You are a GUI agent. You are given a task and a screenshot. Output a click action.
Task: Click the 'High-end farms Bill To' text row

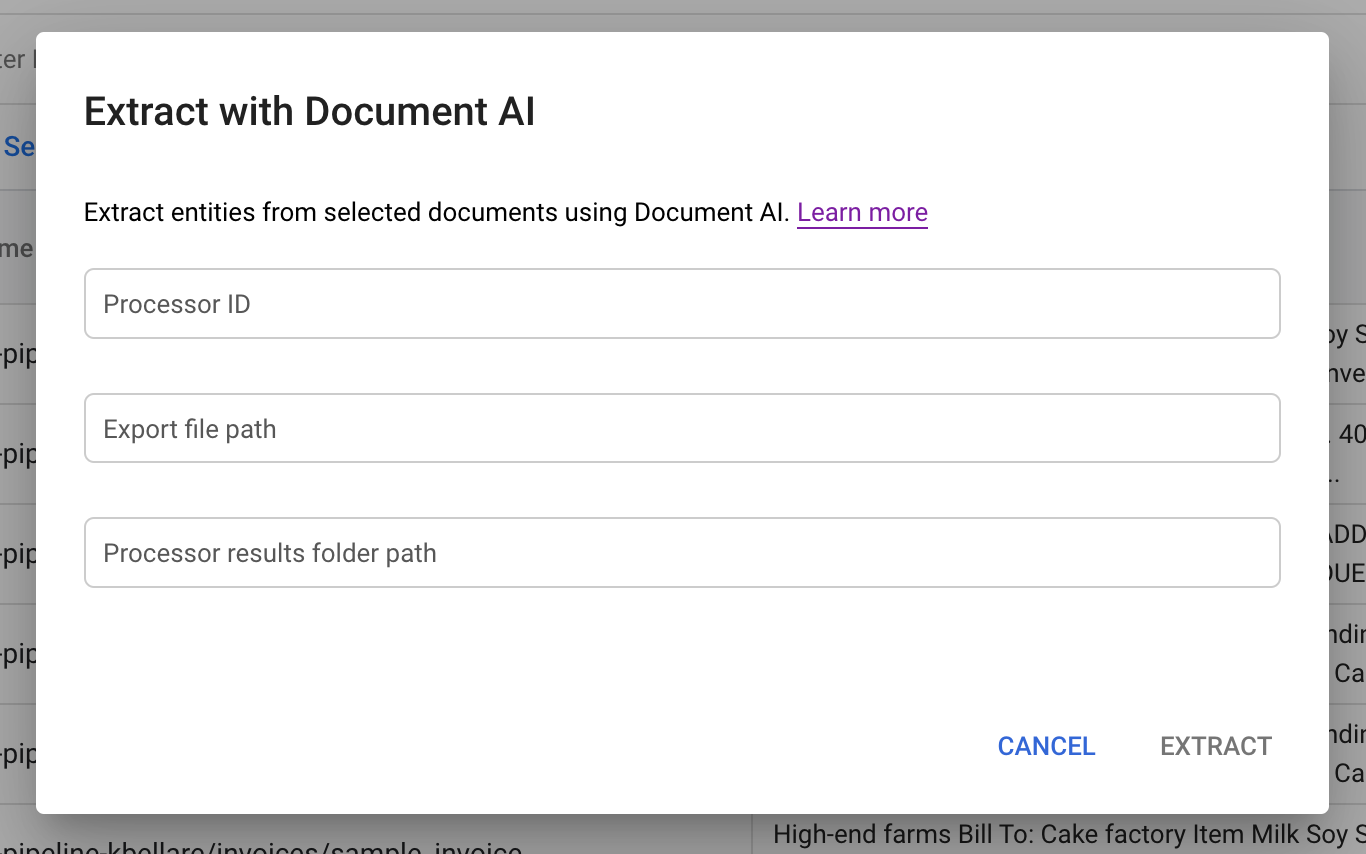coord(1066,834)
